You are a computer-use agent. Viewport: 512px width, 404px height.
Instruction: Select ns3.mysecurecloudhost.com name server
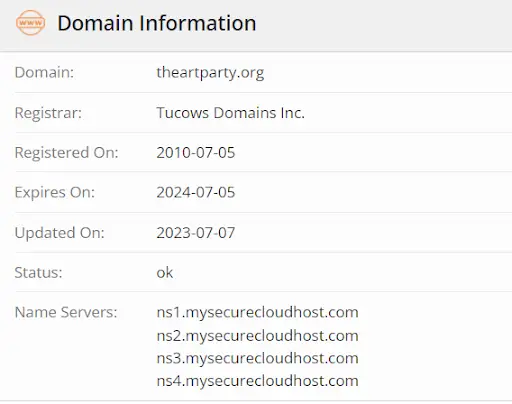click(x=257, y=358)
